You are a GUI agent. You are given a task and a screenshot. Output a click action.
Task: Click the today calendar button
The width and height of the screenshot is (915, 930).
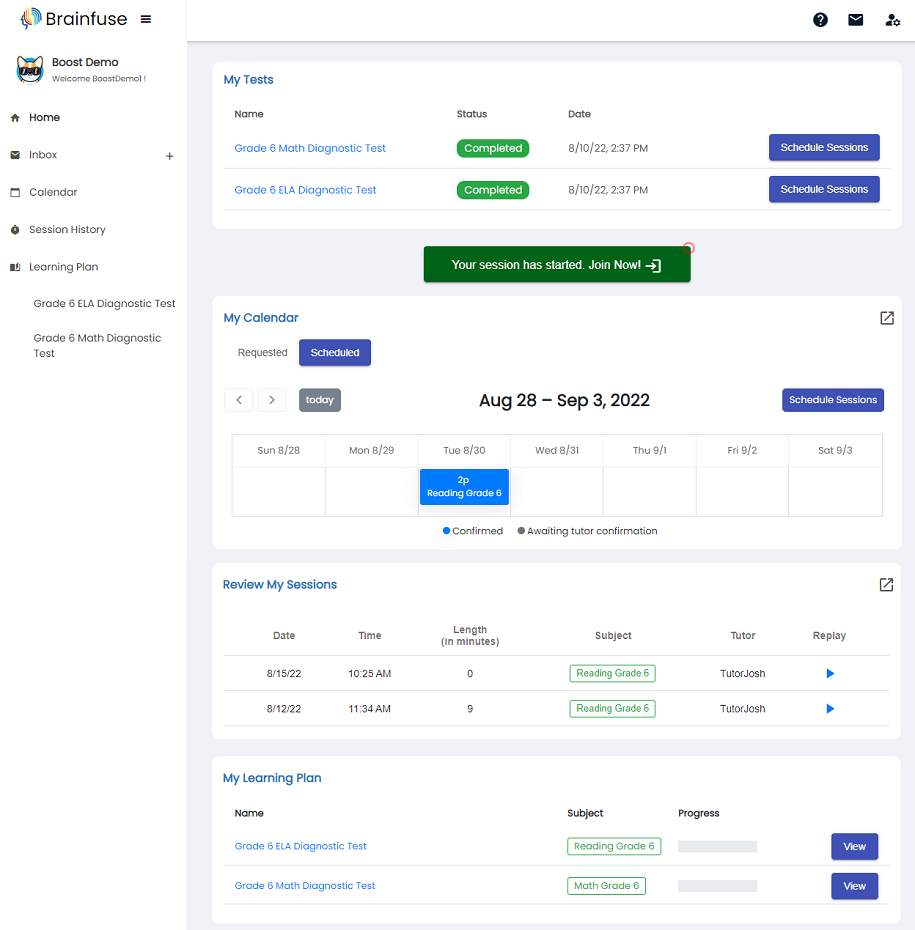[x=319, y=400]
